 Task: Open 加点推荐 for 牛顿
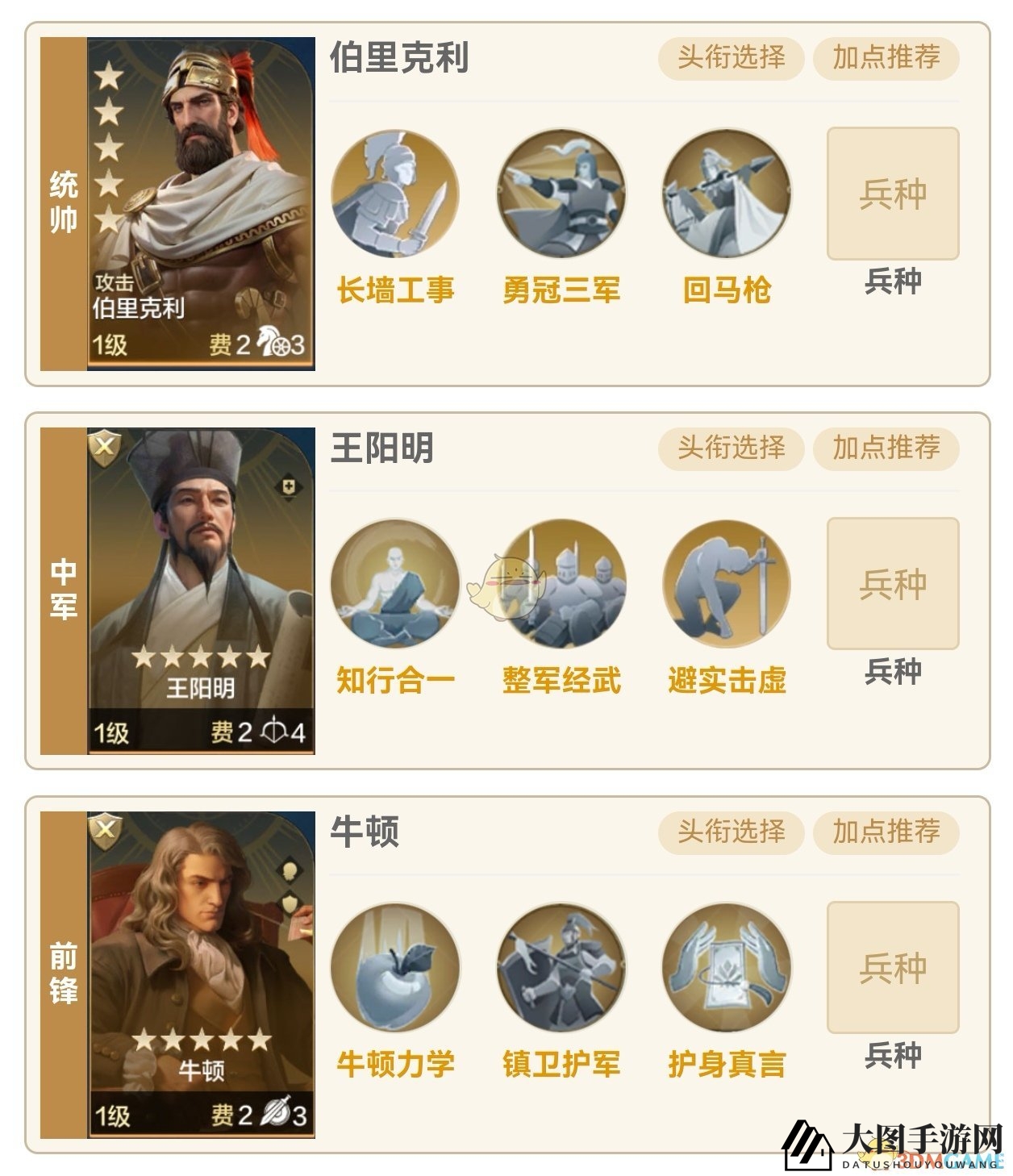coord(886,832)
